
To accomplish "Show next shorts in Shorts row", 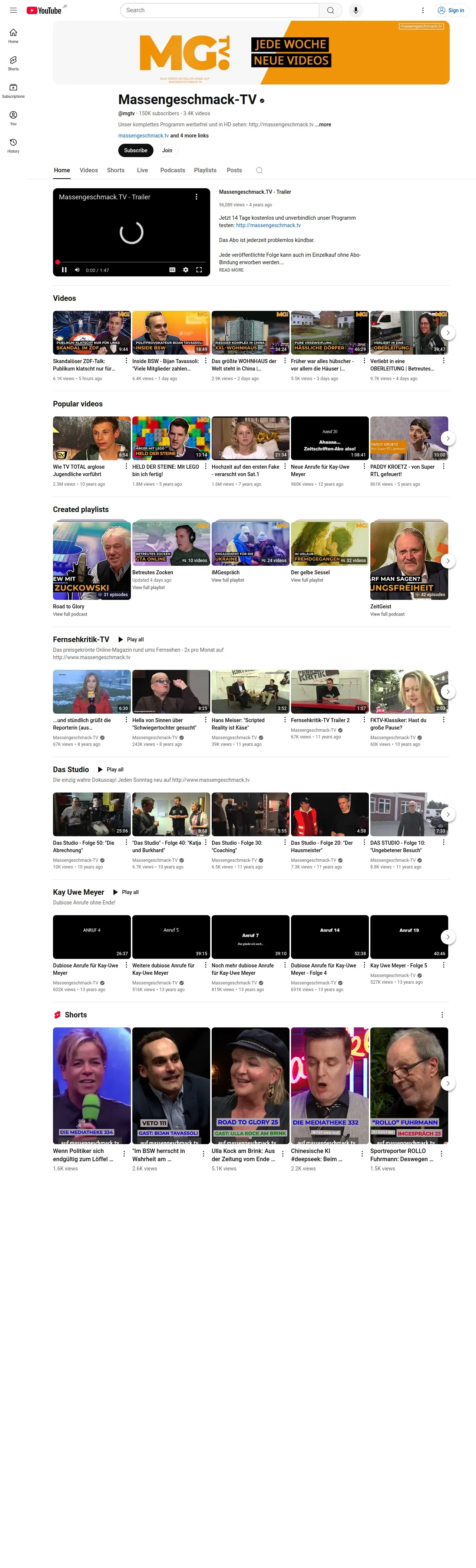I will (448, 1083).
